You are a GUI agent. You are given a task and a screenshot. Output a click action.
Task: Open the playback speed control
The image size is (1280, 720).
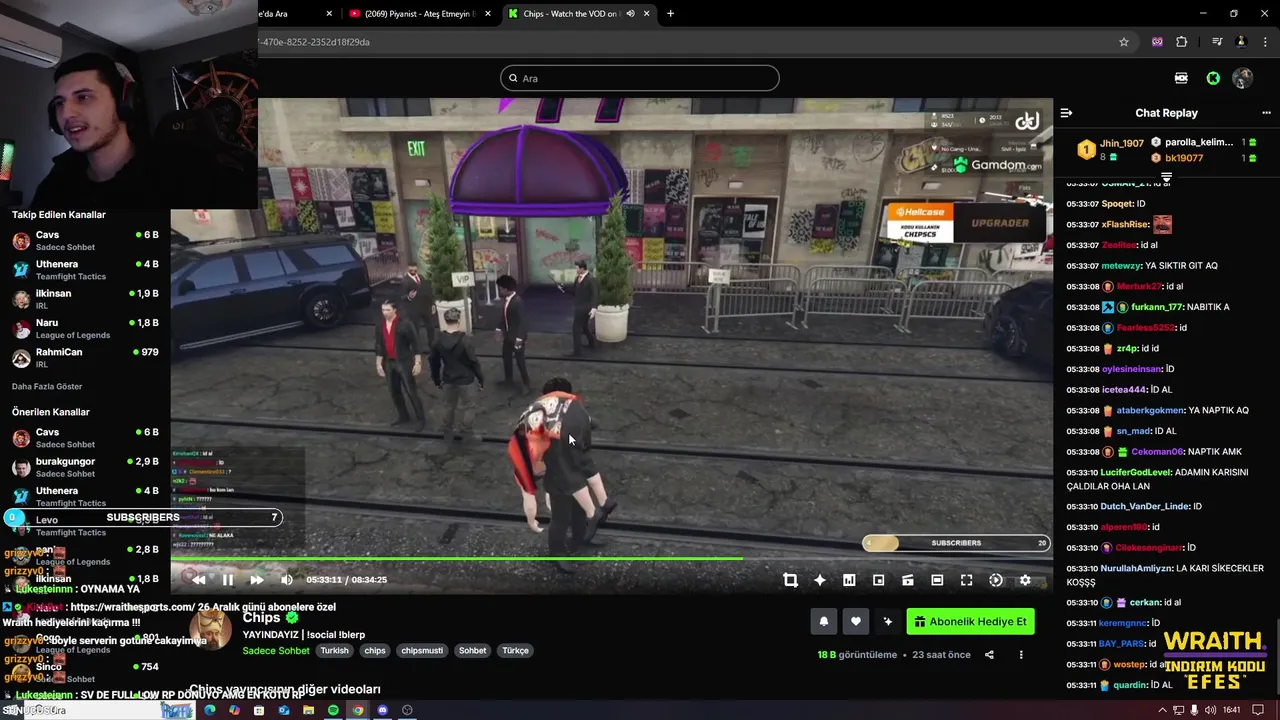[x=996, y=580]
